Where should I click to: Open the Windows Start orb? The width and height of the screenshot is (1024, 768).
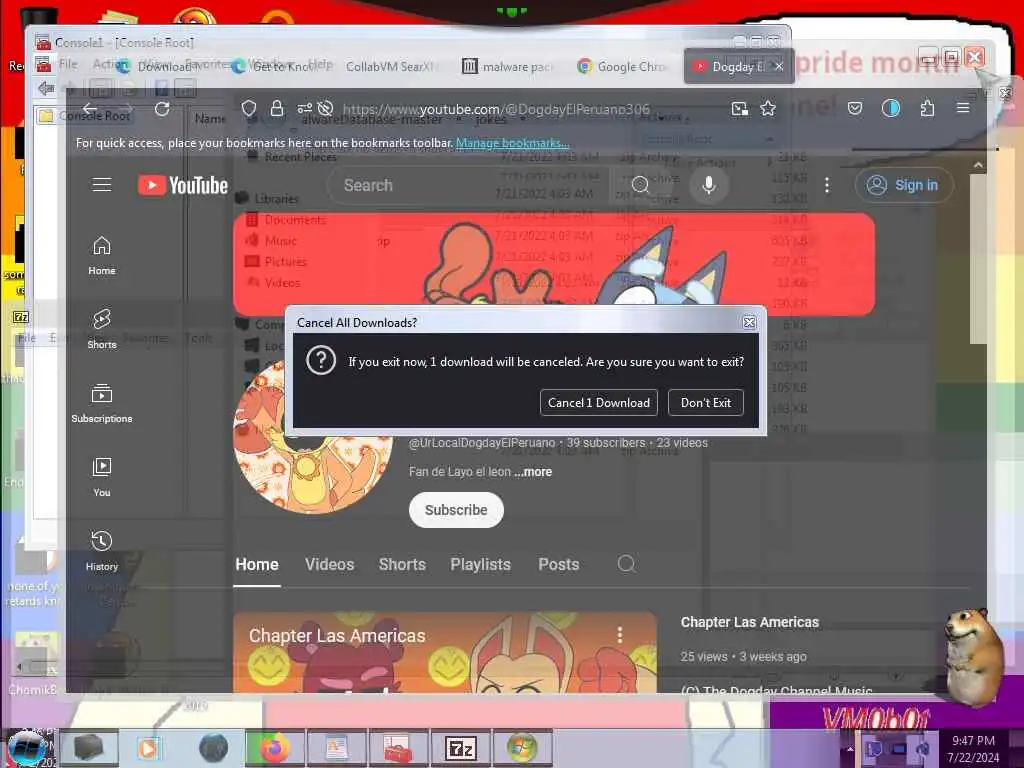(26, 748)
